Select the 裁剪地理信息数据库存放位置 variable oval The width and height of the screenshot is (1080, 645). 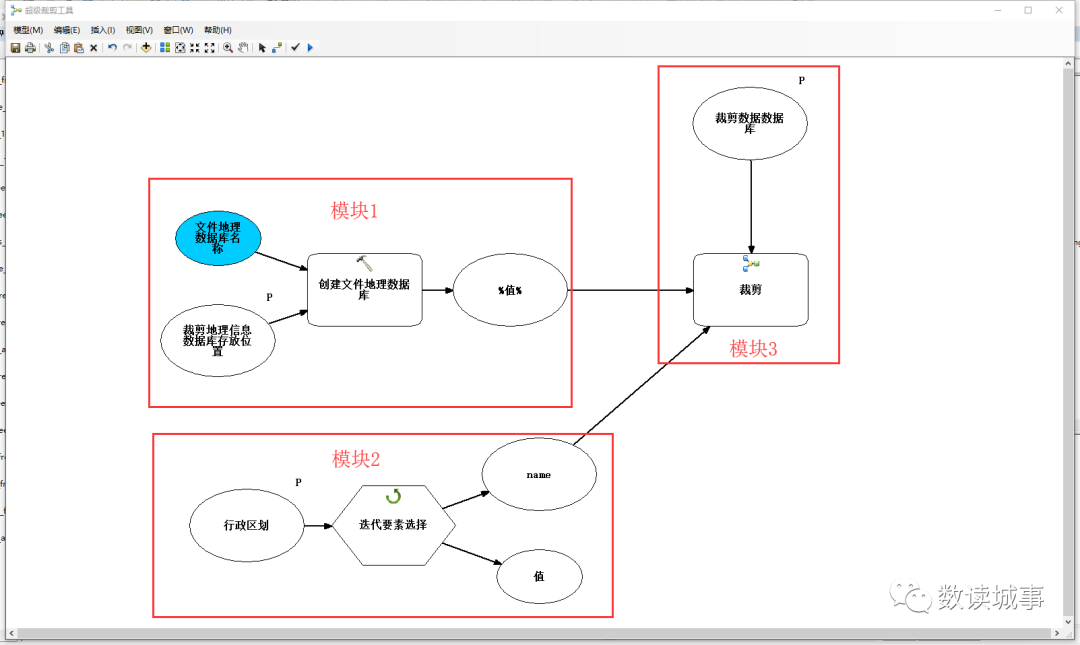218,340
